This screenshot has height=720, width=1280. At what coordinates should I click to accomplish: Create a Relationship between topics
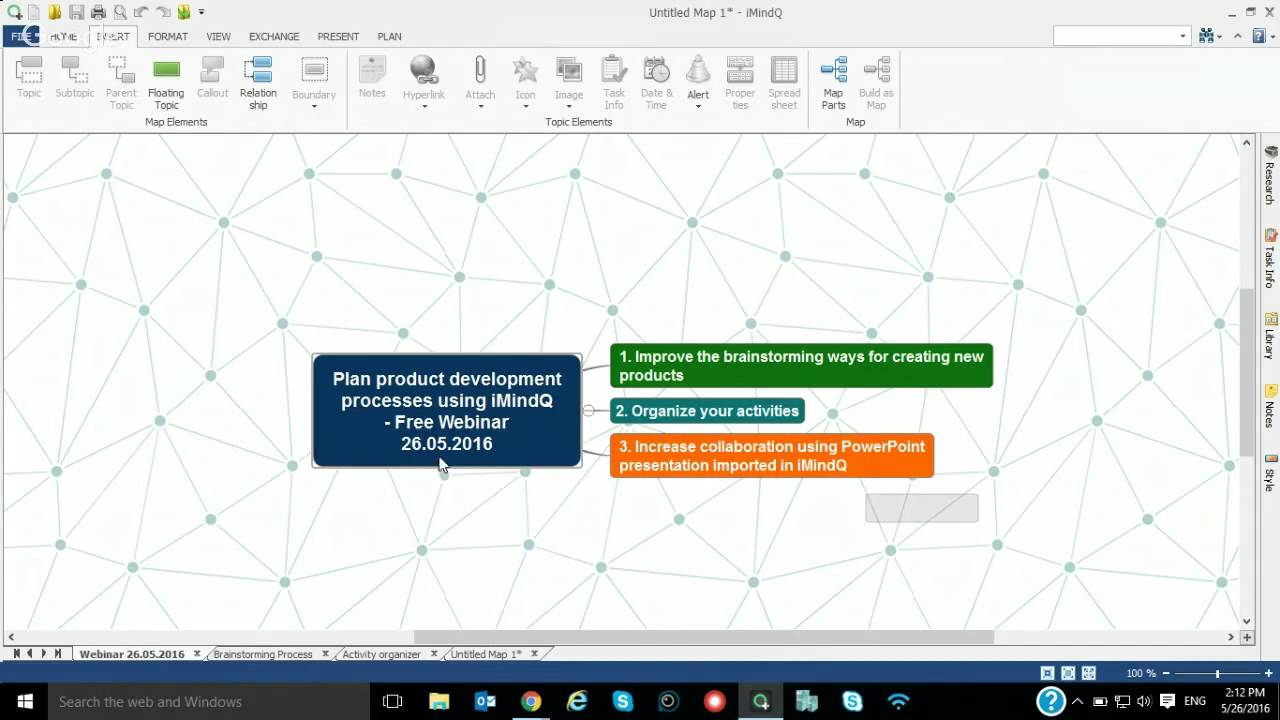pyautogui.click(x=258, y=83)
